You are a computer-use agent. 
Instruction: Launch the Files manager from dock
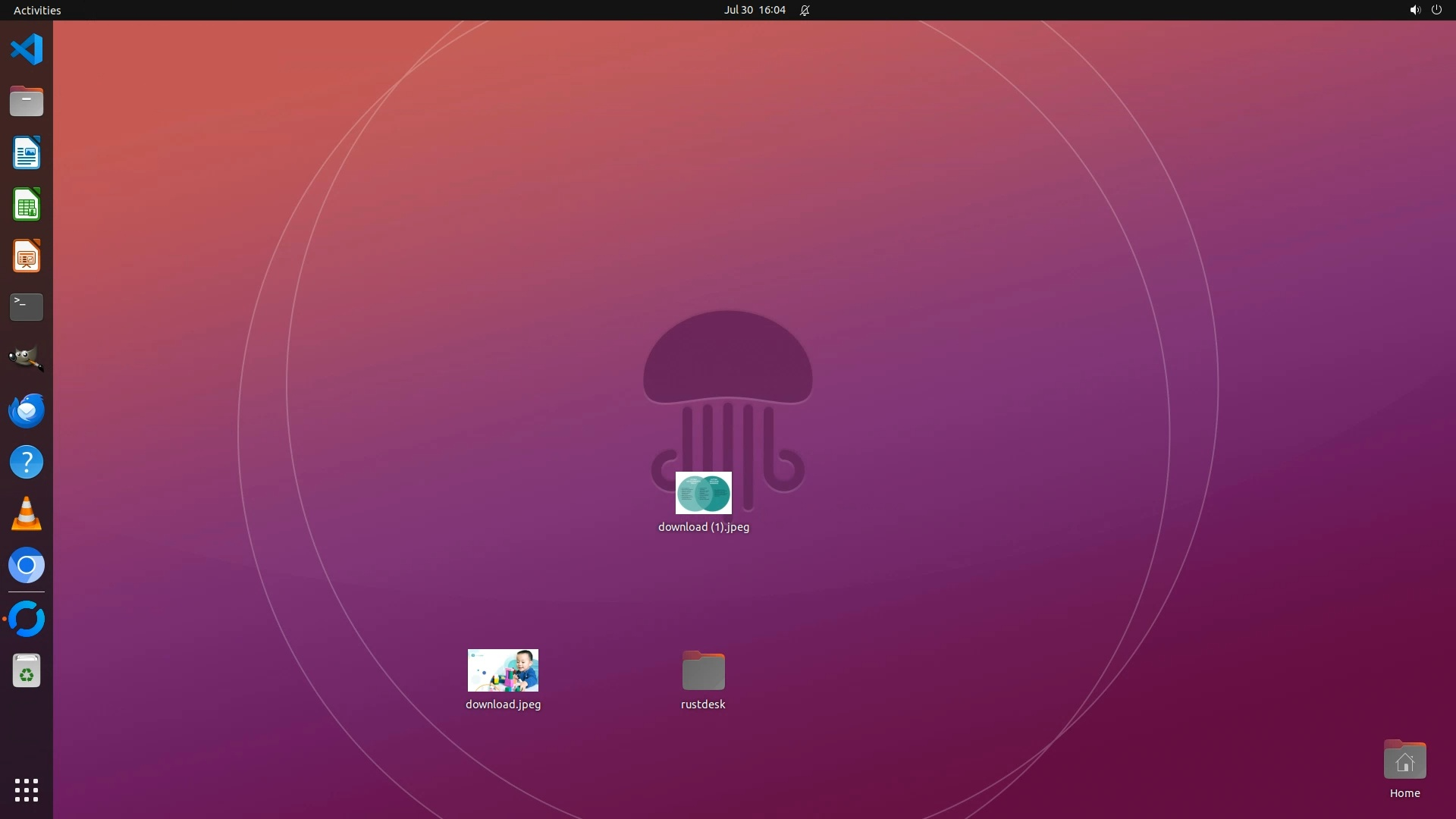tap(27, 102)
